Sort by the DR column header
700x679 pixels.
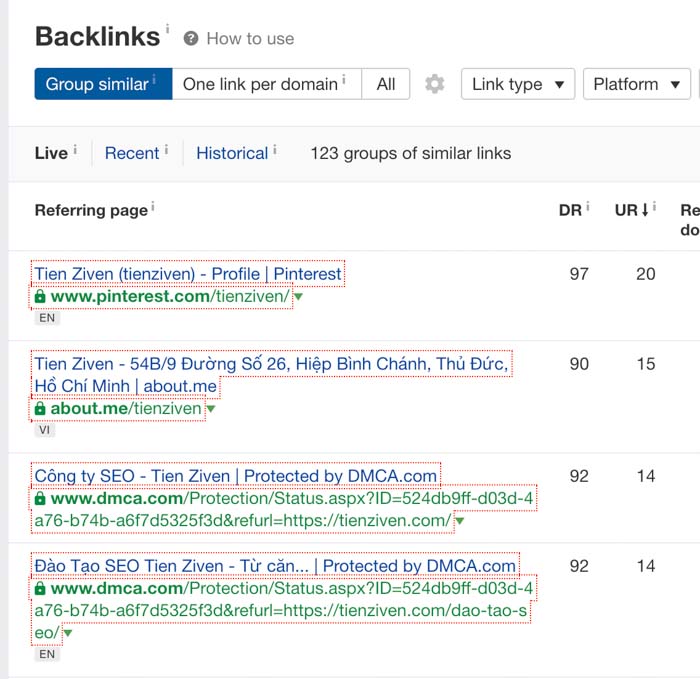pos(570,210)
